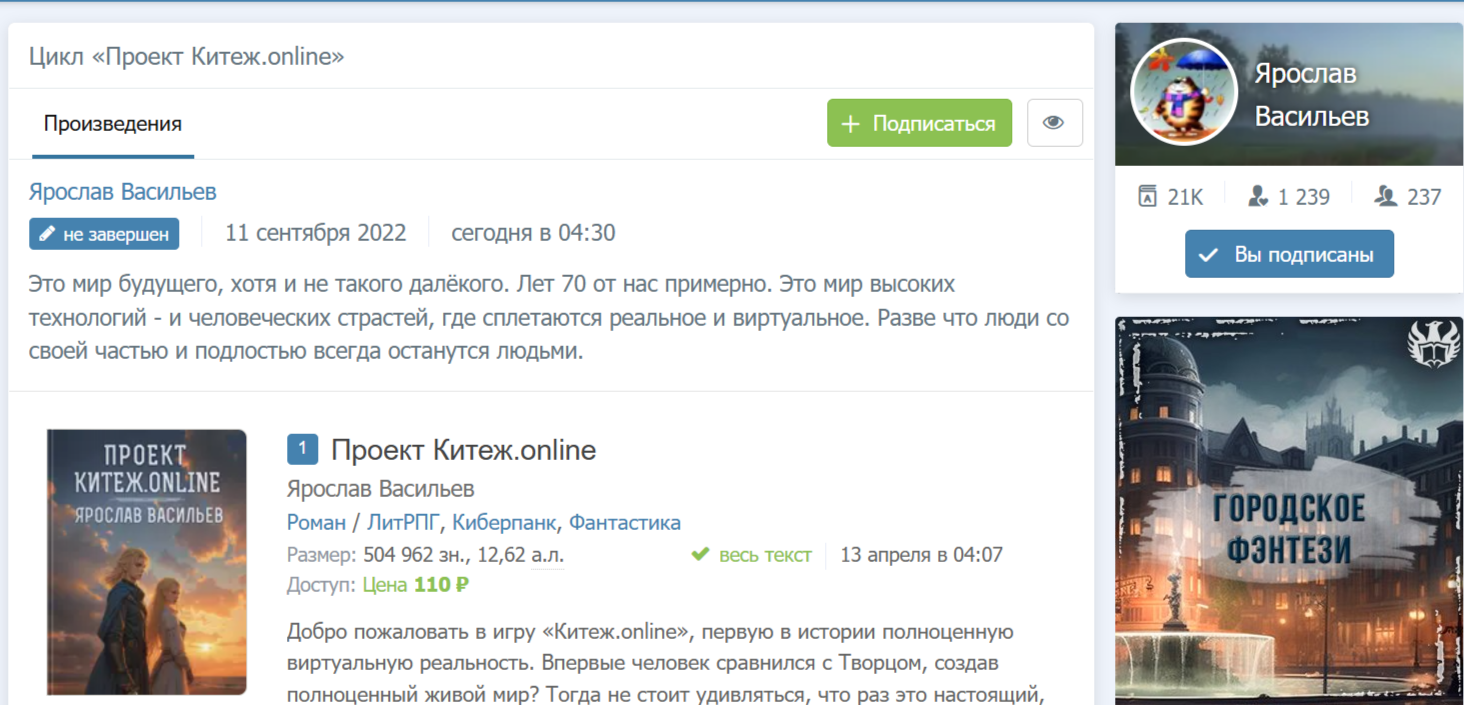Click the 21K books count icon
The height and width of the screenshot is (705, 1464).
point(1148,196)
